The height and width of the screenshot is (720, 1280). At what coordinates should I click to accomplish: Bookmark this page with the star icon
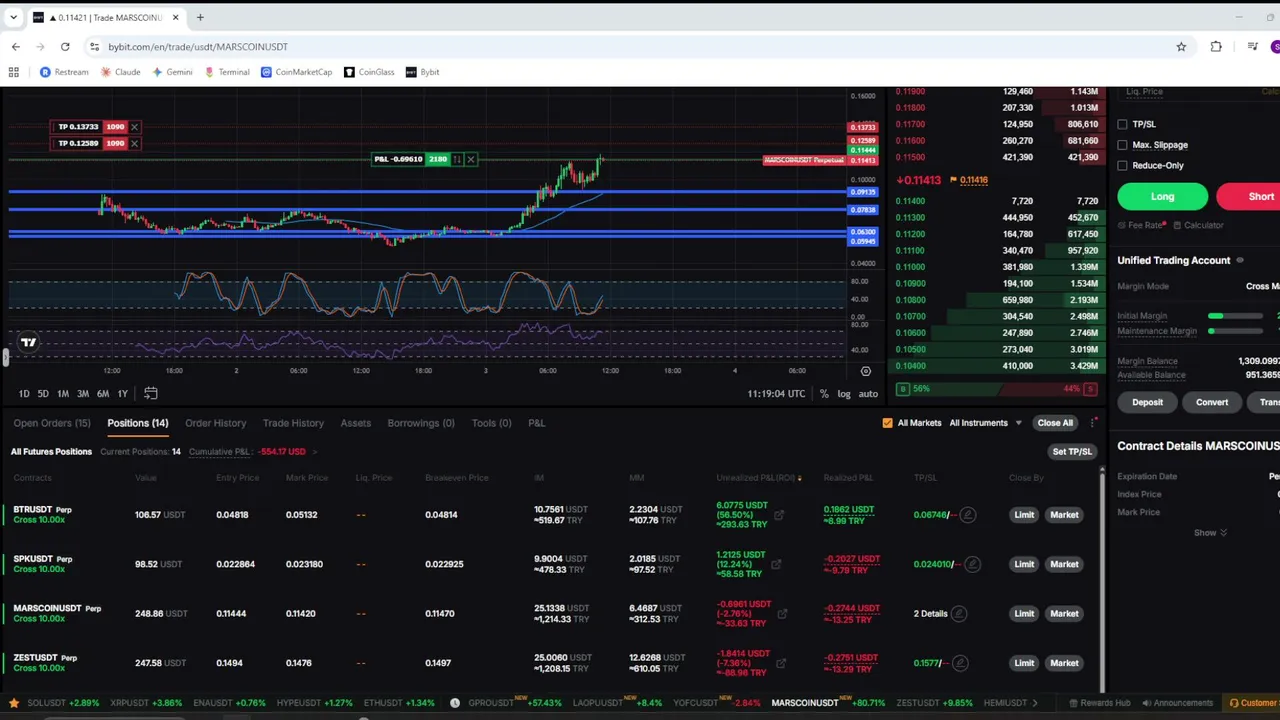pos(1181,47)
